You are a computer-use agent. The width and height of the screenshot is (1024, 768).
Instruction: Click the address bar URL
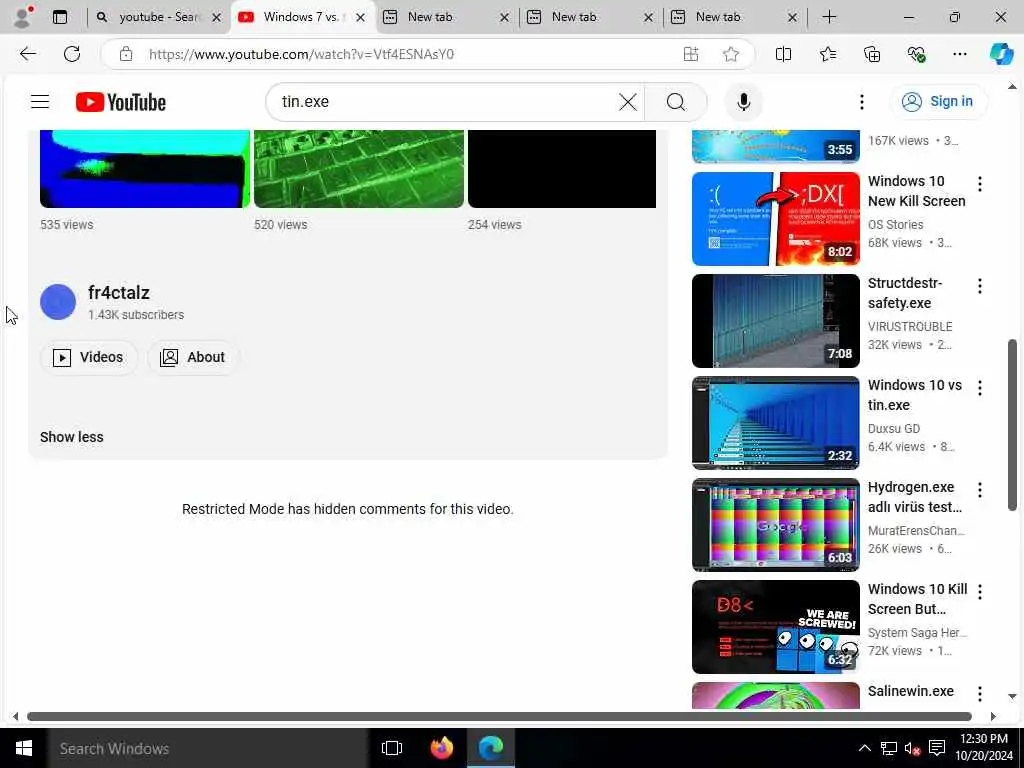(301, 54)
